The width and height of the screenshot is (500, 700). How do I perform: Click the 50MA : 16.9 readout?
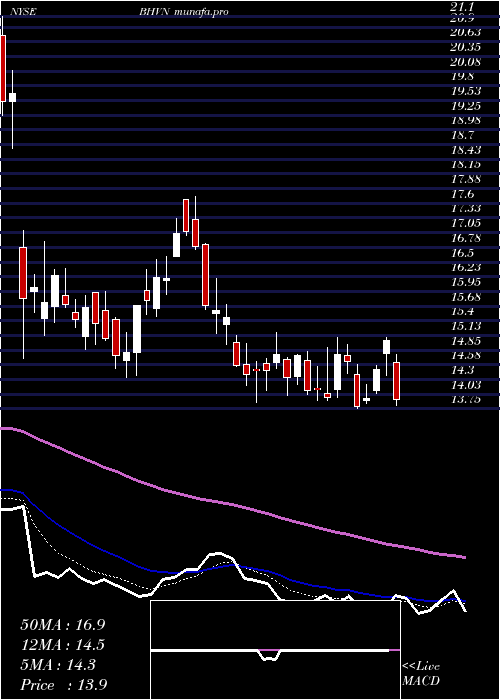(x=63, y=624)
